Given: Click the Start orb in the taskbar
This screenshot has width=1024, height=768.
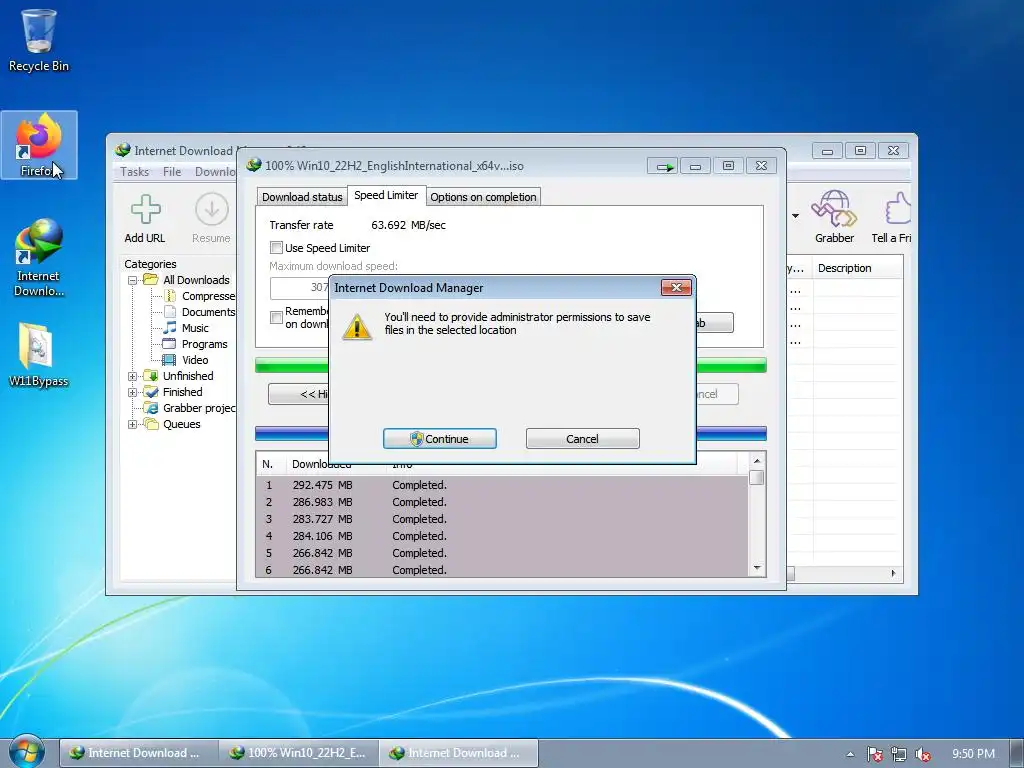Looking at the screenshot, I should (26, 752).
